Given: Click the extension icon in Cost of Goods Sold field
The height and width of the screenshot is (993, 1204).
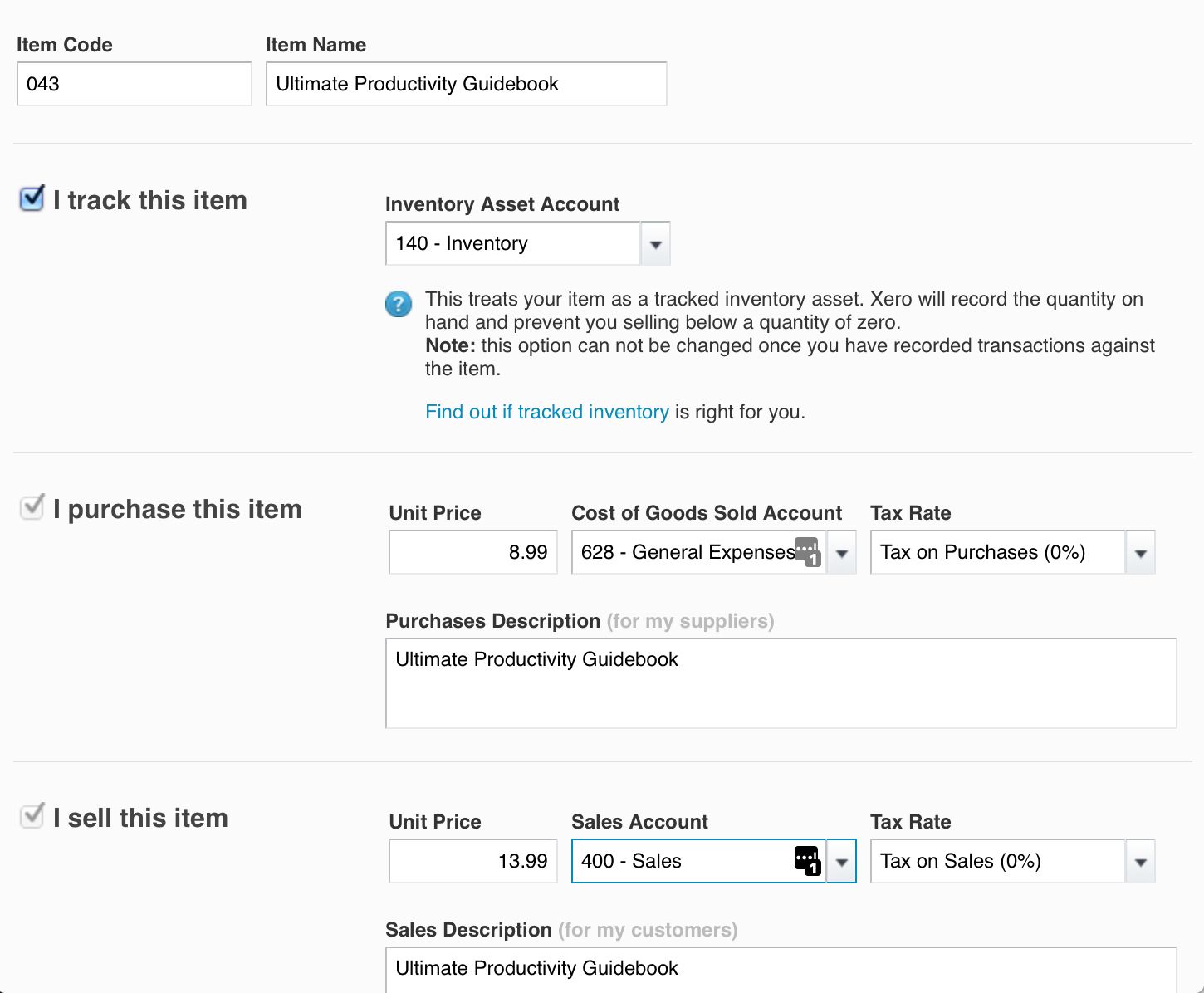Looking at the screenshot, I should pos(808,551).
